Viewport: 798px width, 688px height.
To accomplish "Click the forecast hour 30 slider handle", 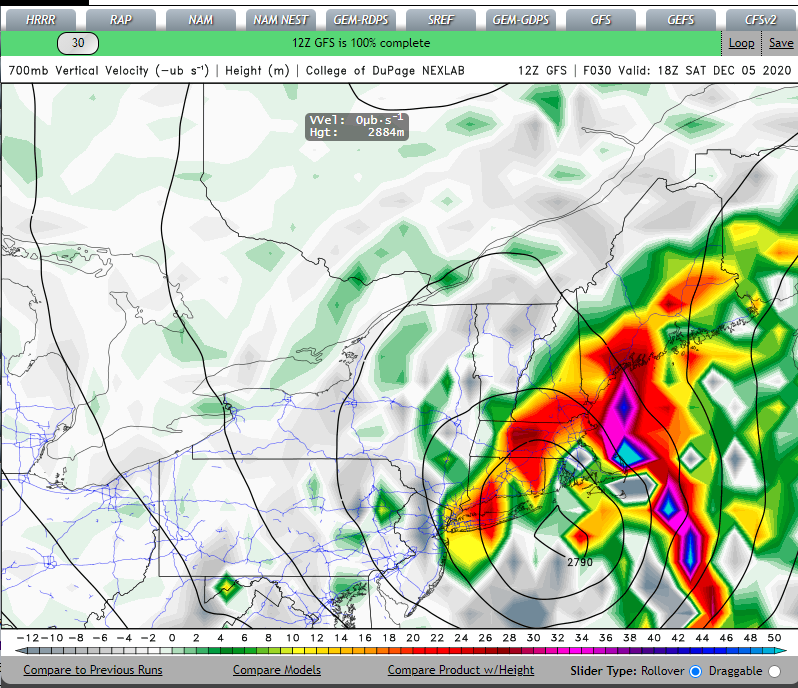I will [x=78, y=43].
